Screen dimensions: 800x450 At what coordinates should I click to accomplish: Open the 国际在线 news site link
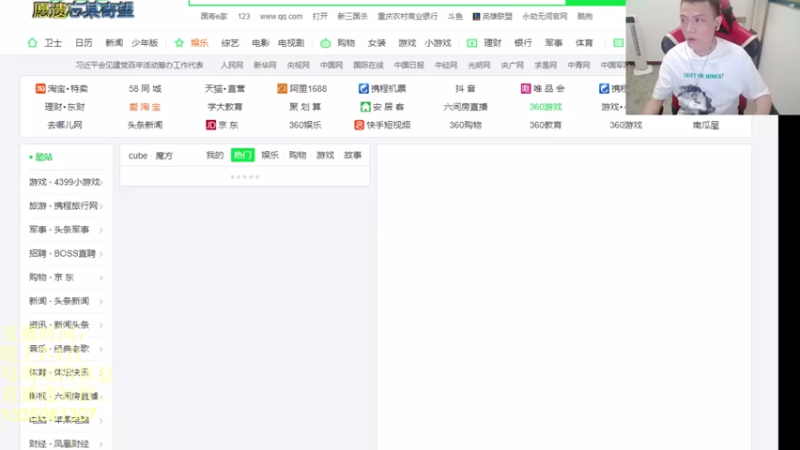coord(368,65)
